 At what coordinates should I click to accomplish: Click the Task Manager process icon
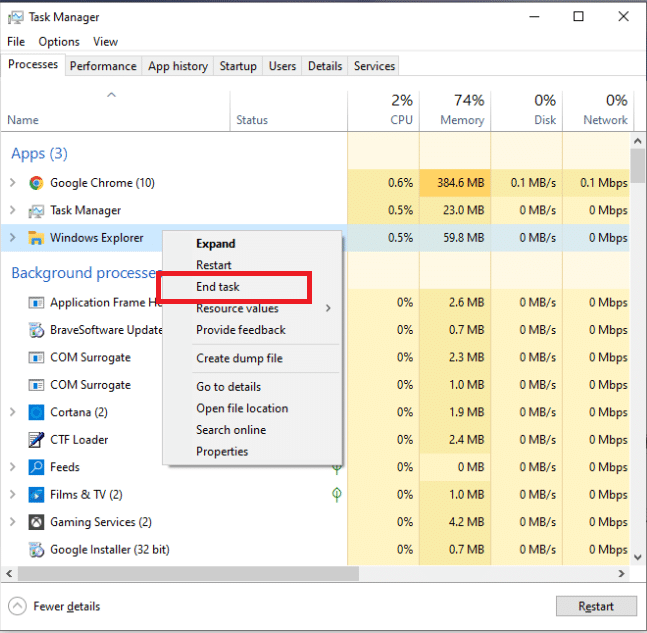(x=36, y=210)
